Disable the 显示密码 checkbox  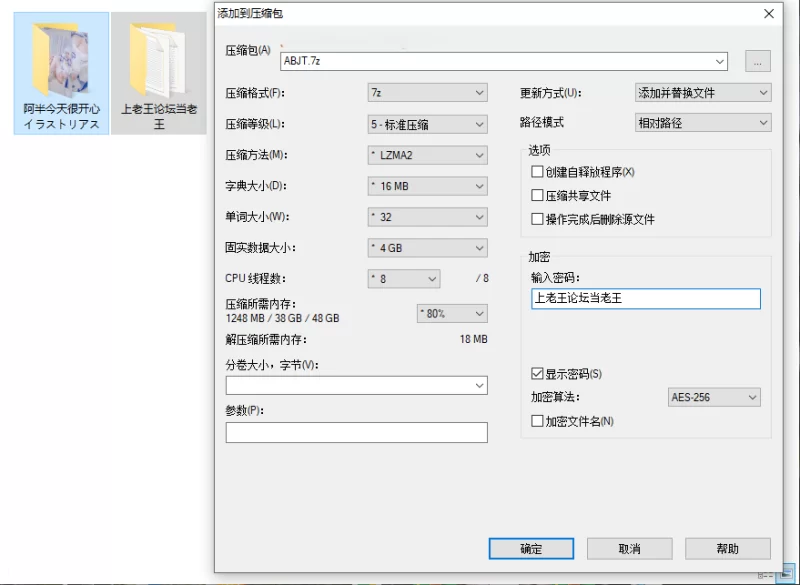click(538, 371)
